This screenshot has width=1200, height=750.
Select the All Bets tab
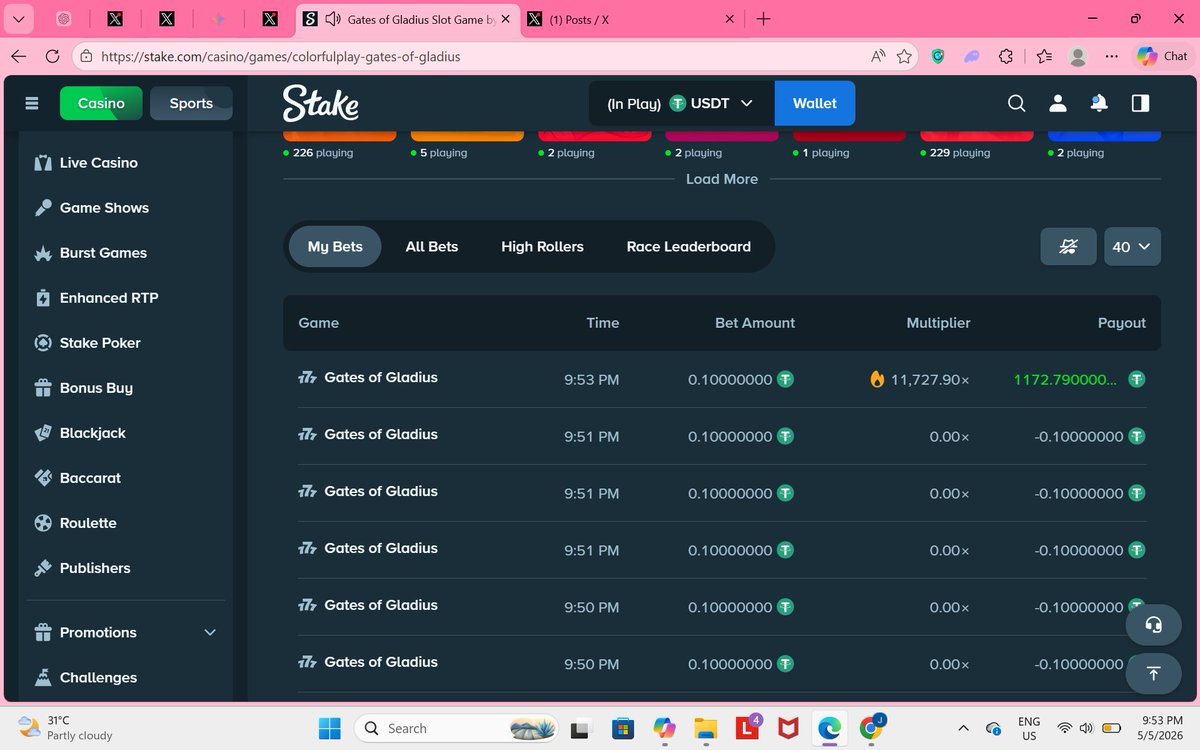[x=432, y=246]
